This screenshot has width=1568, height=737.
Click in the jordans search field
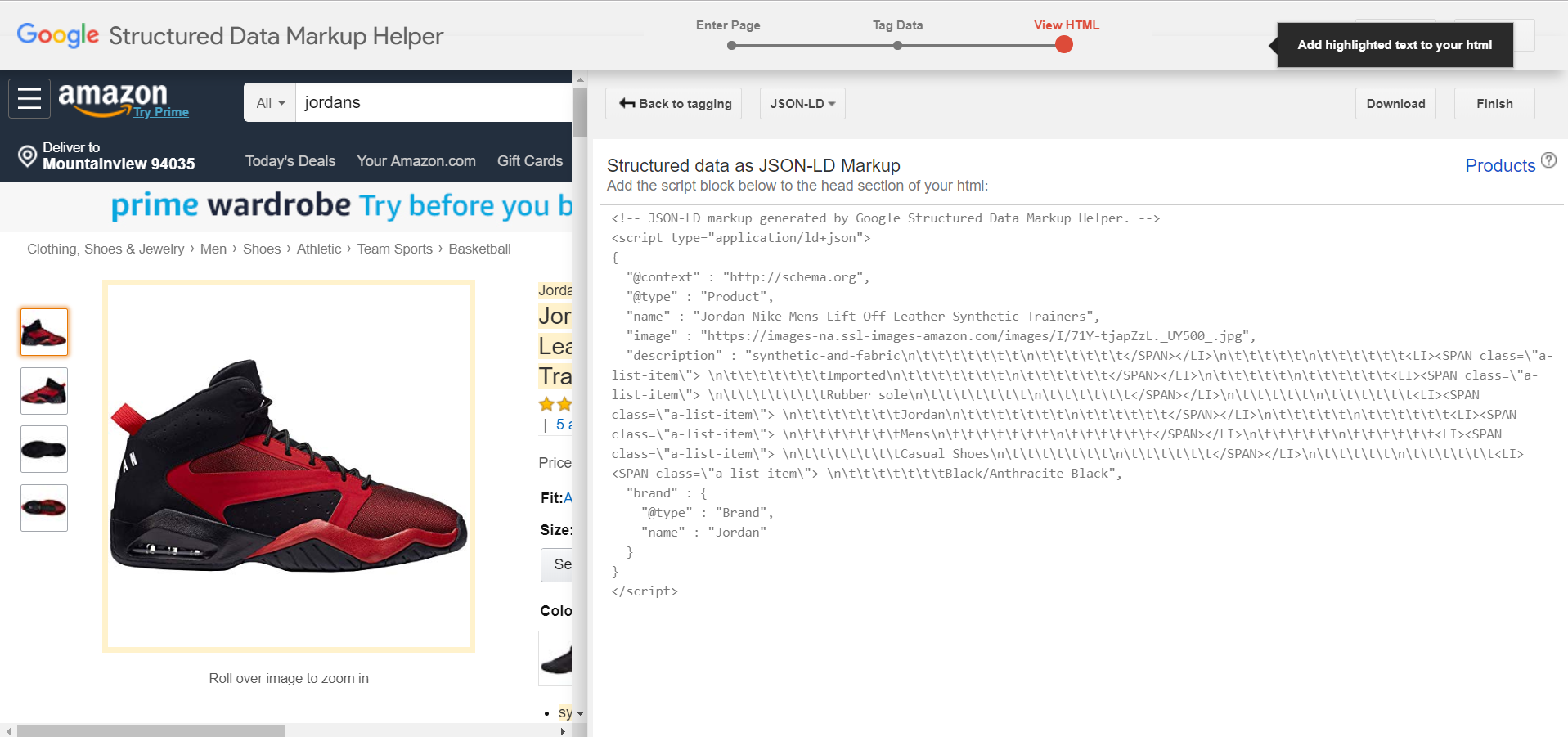click(434, 103)
